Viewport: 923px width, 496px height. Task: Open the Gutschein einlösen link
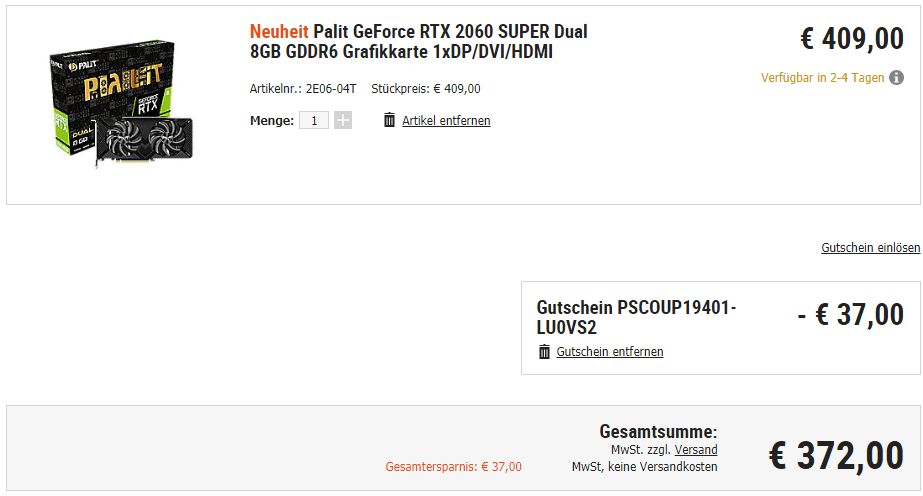[870, 248]
